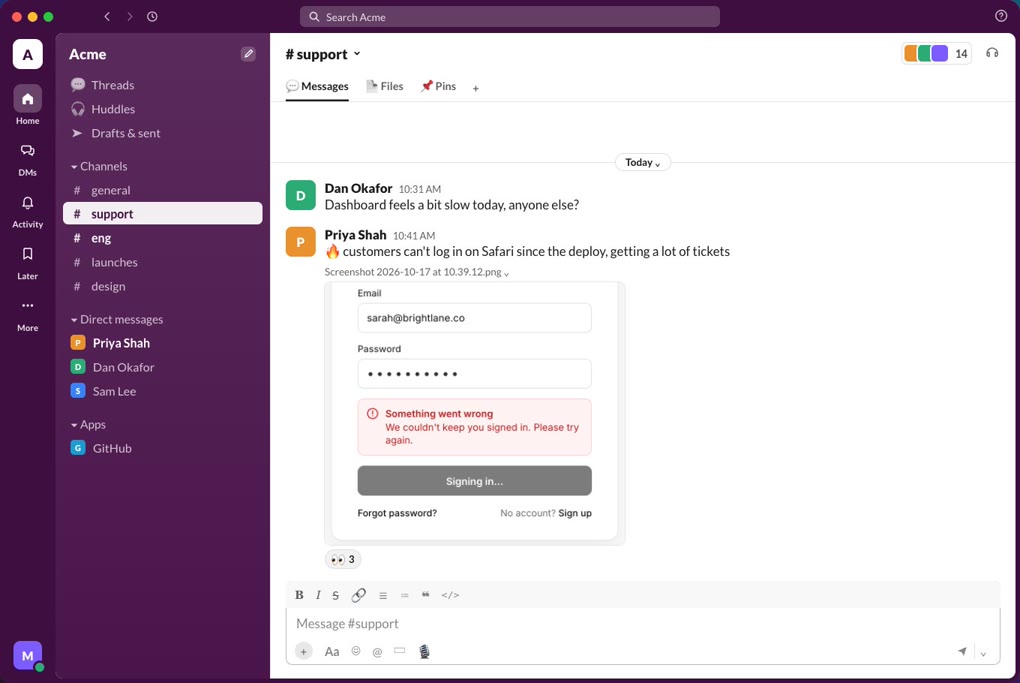The height and width of the screenshot is (683, 1020).
Task: Open the #support channel name dropdown
Action: click(323, 54)
